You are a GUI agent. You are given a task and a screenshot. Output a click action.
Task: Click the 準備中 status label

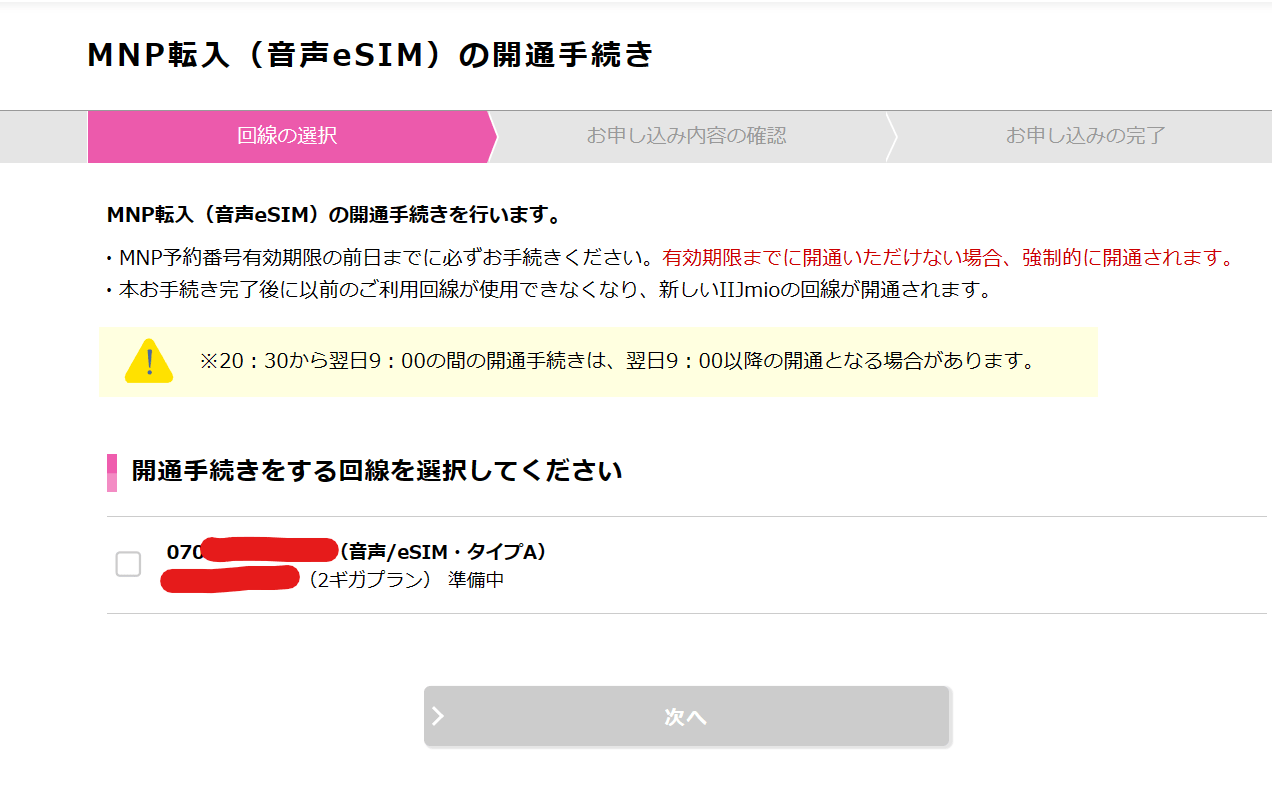tap(476, 579)
